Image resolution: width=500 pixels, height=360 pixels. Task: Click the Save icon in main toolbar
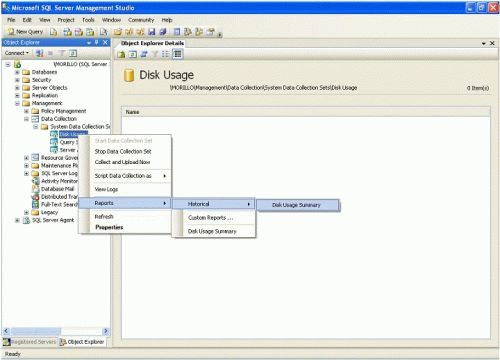click(152, 32)
